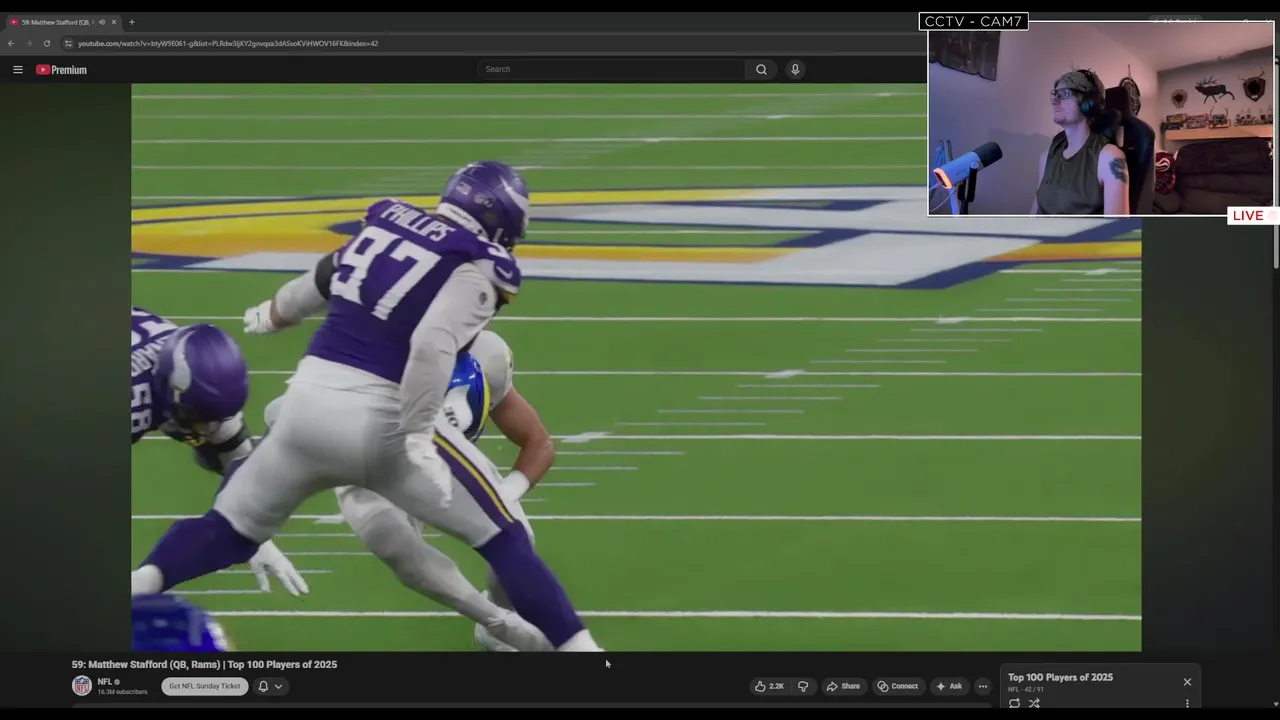Toggle playlist loop icon
The image size is (1280, 720).
coord(1014,703)
